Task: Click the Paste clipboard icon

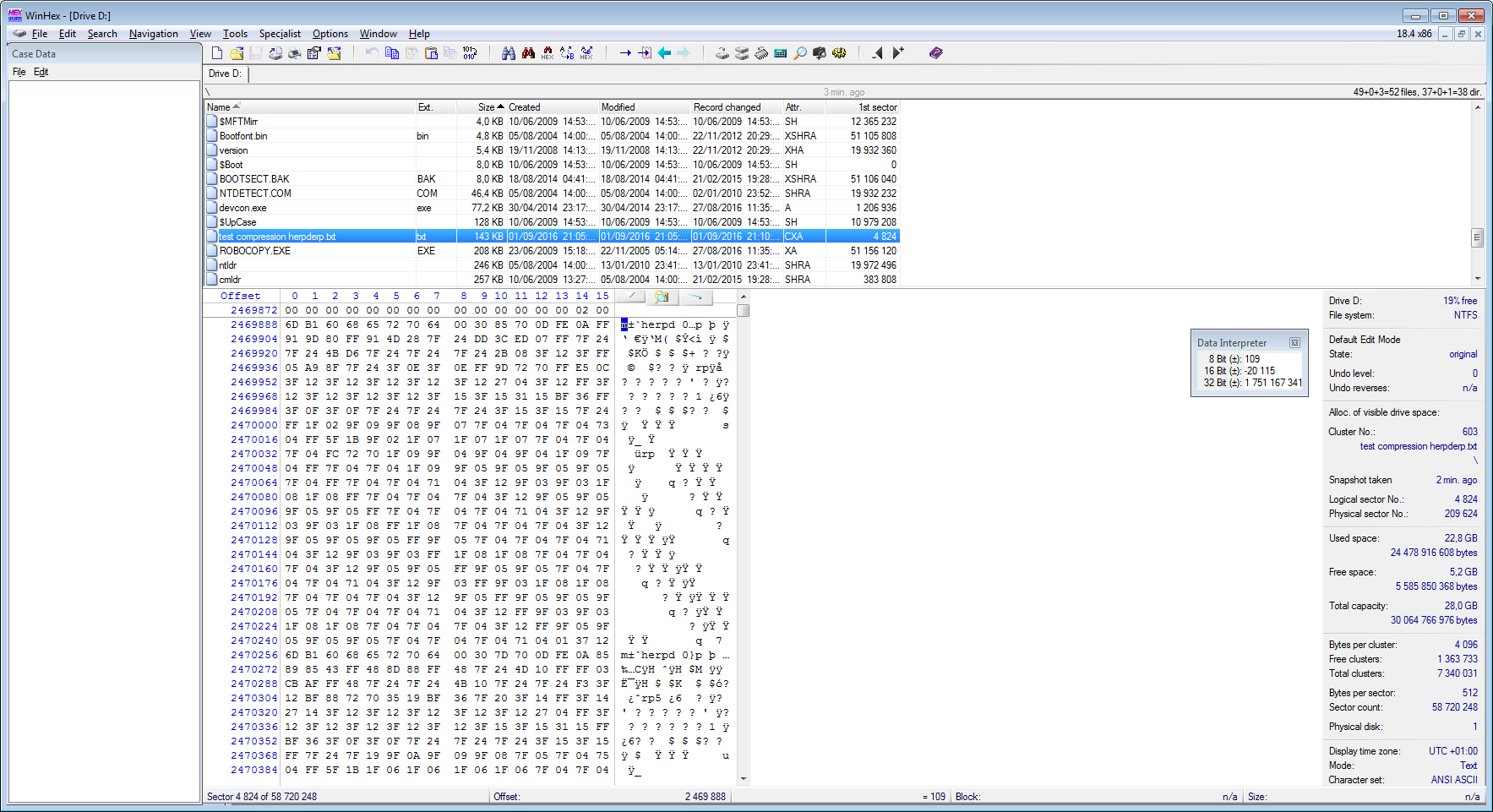Action: click(x=431, y=53)
